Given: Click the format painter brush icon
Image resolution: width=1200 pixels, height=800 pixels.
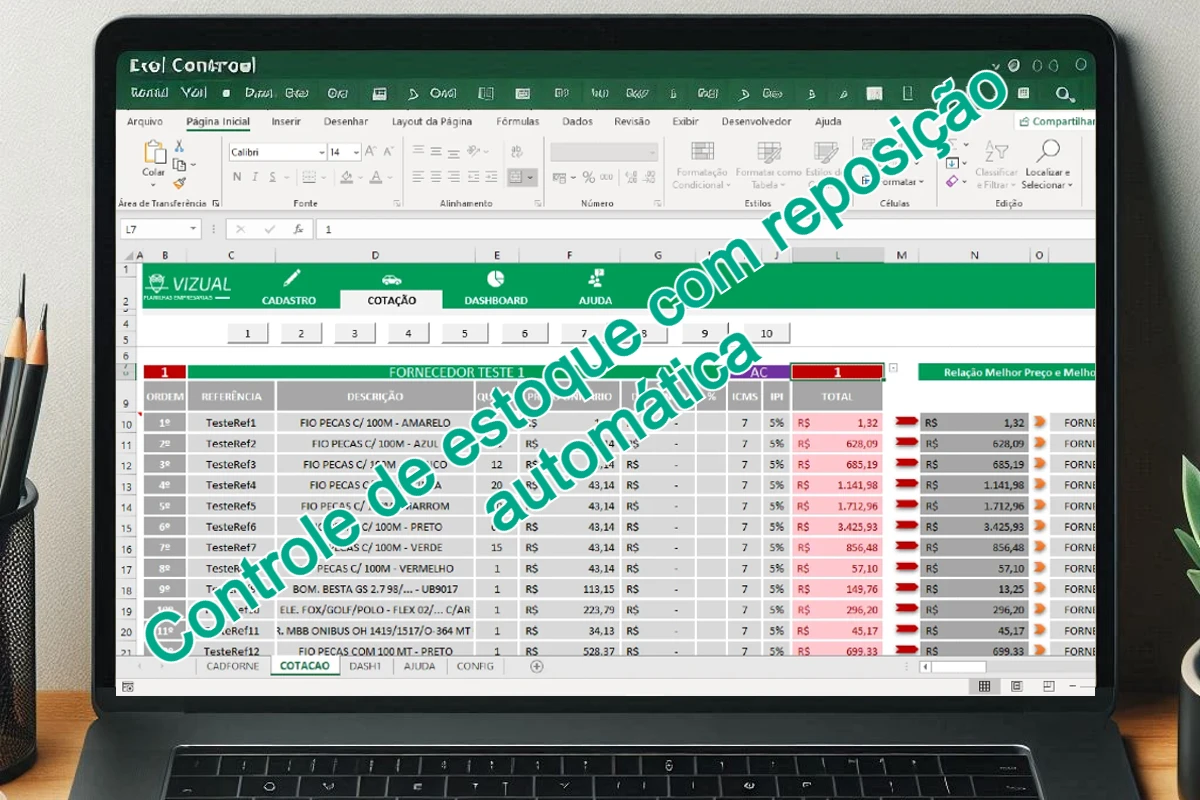Looking at the screenshot, I should (x=178, y=183).
